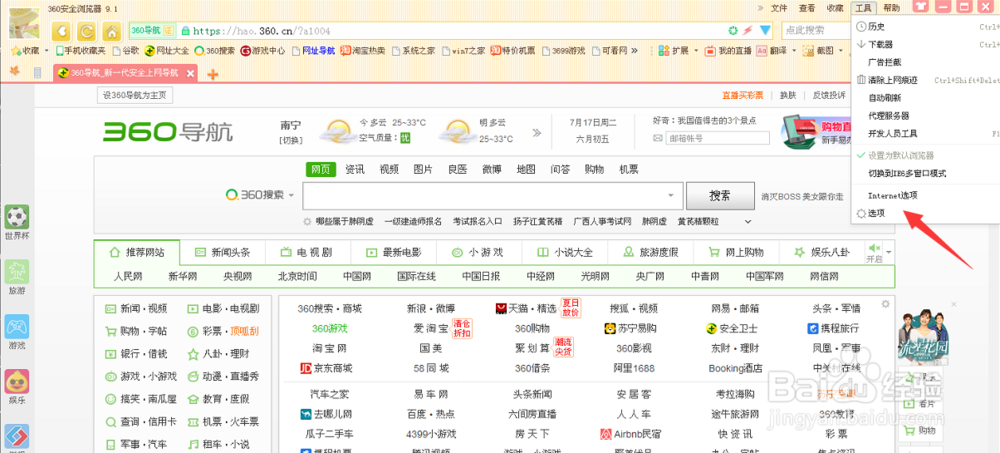The image size is (1000, 453).
Task: Toggle 设置为默认浏览器 in the Tools menu
Action: [x=901, y=156]
